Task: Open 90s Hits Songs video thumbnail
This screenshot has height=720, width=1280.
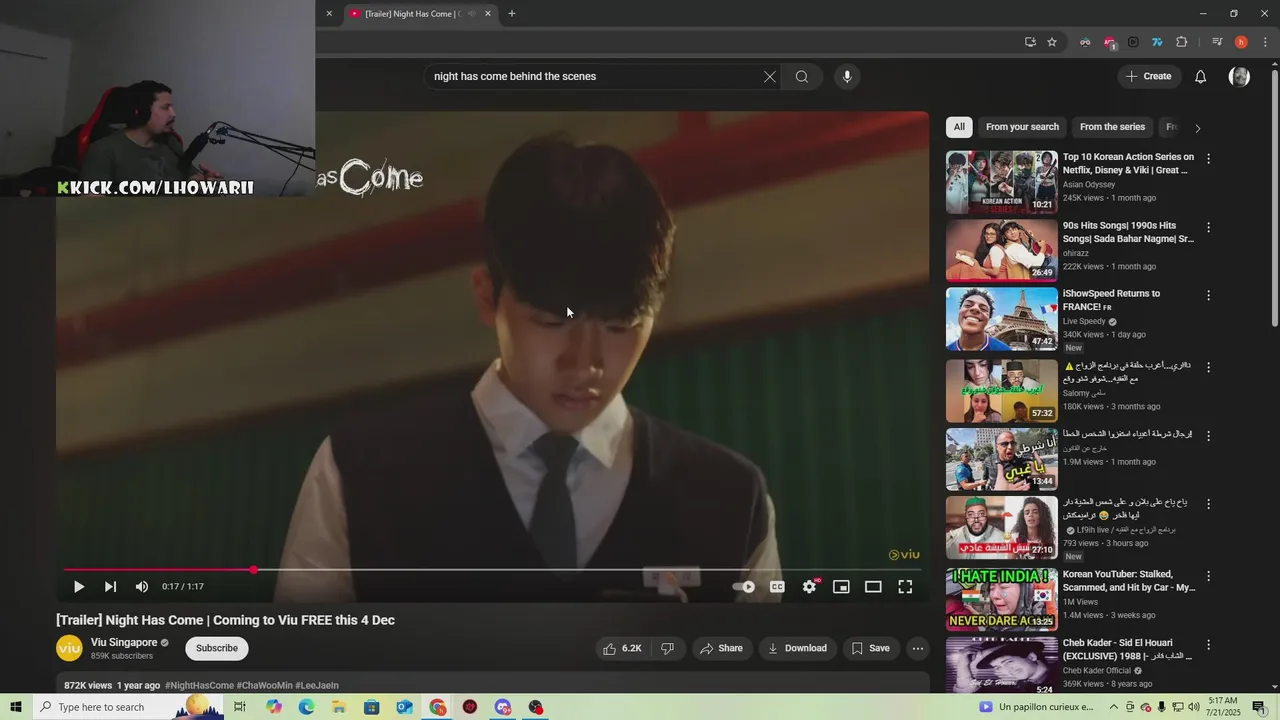Action: coord(1002,250)
